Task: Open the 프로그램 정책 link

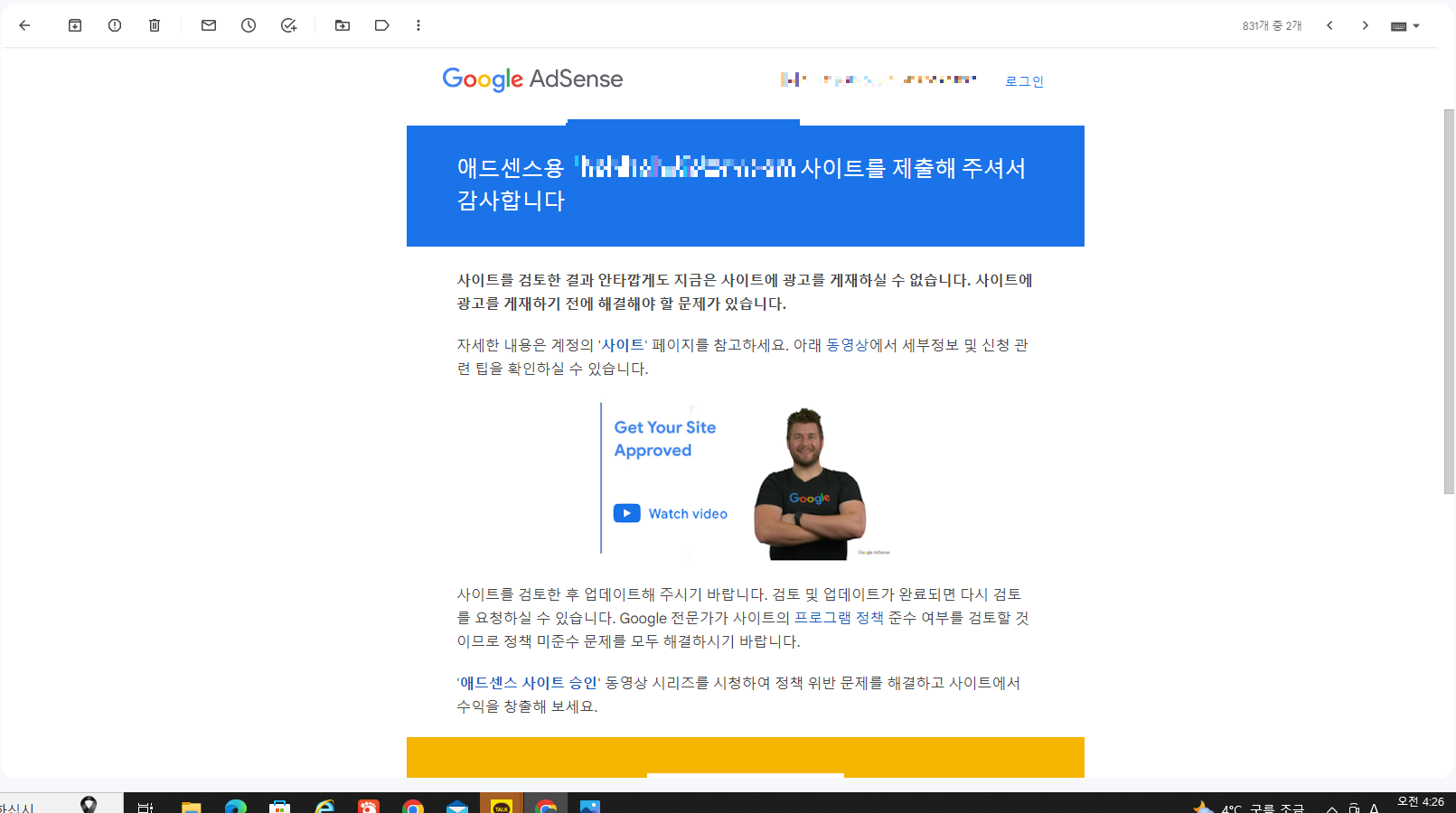Action: coord(839,618)
